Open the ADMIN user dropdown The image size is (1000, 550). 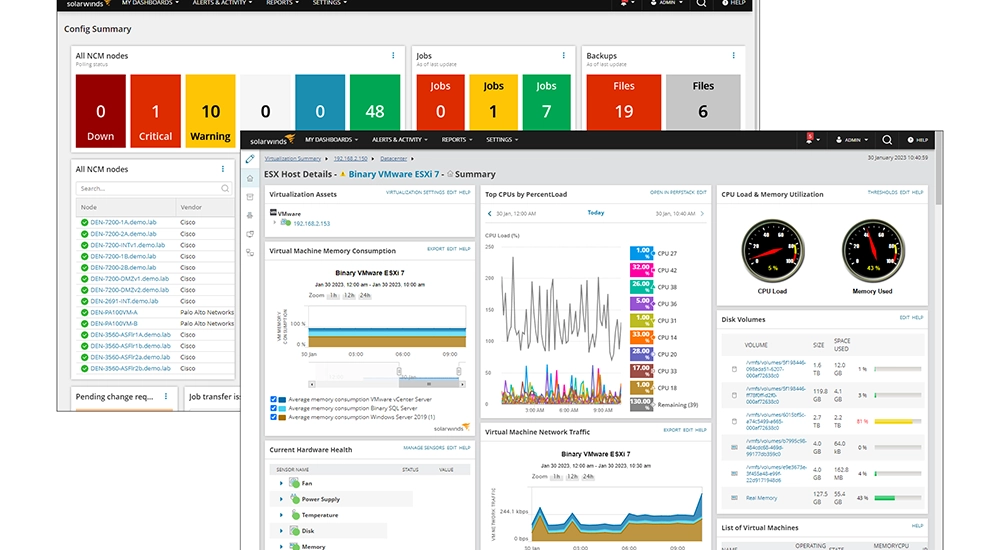(x=852, y=140)
